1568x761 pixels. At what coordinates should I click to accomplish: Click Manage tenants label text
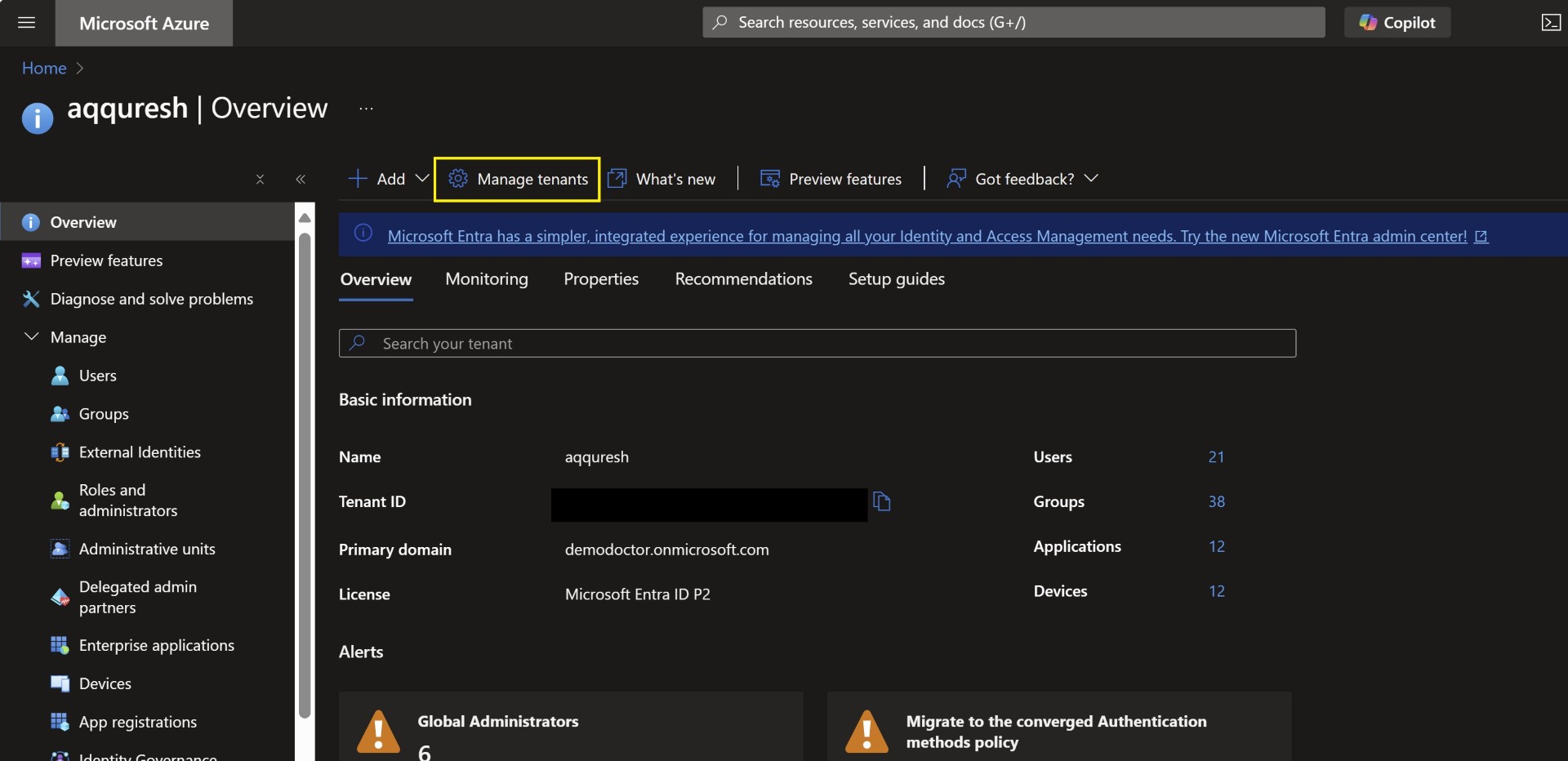pos(532,179)
